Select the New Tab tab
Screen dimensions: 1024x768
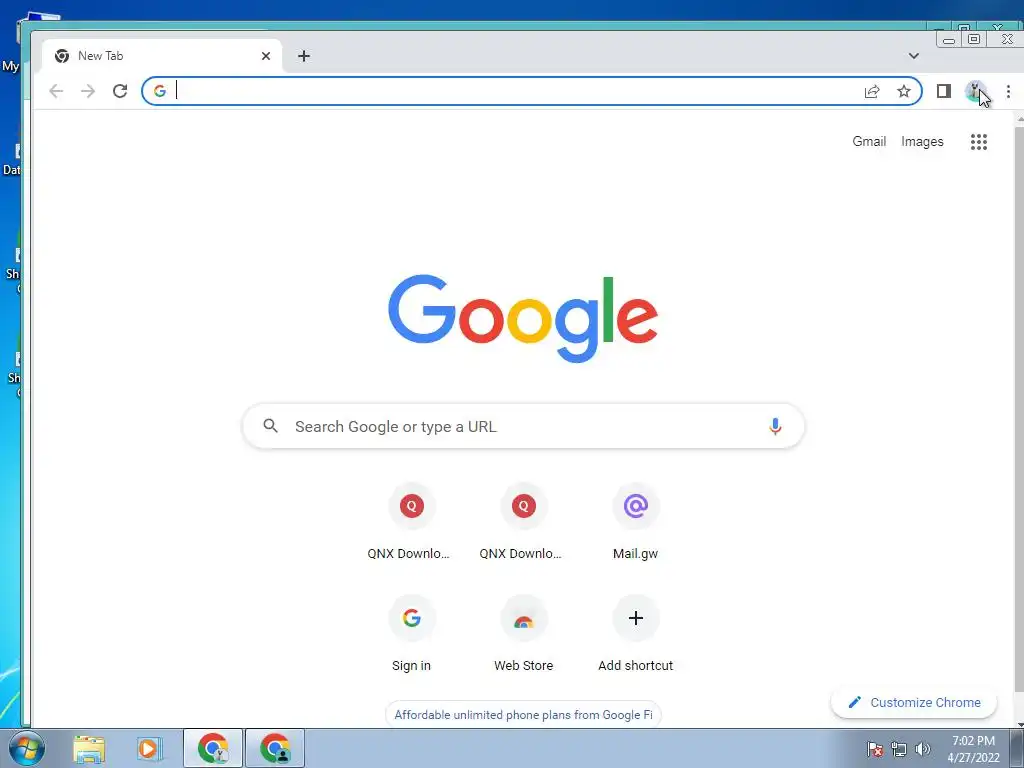click(x=162, y=56)
